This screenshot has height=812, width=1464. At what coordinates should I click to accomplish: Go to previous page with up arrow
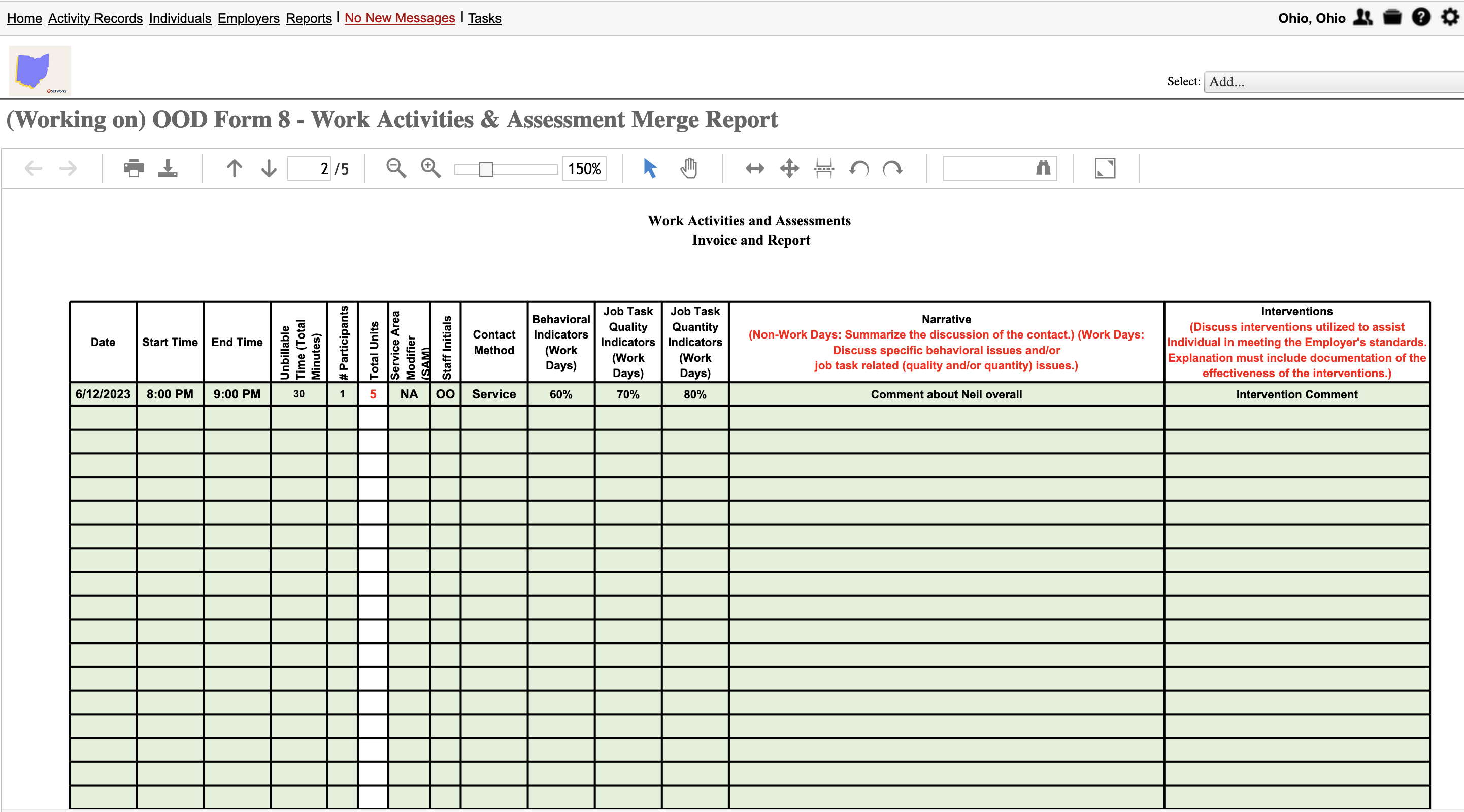click(x=234, y=168)
